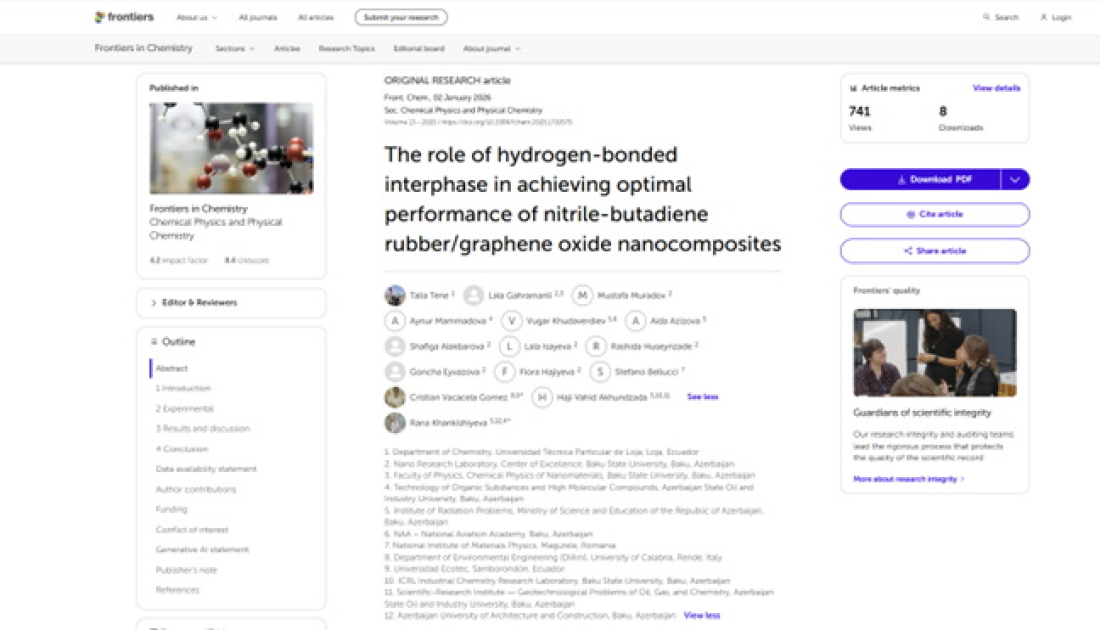
Task: Open the About journal dropdown
Action: 491,48
